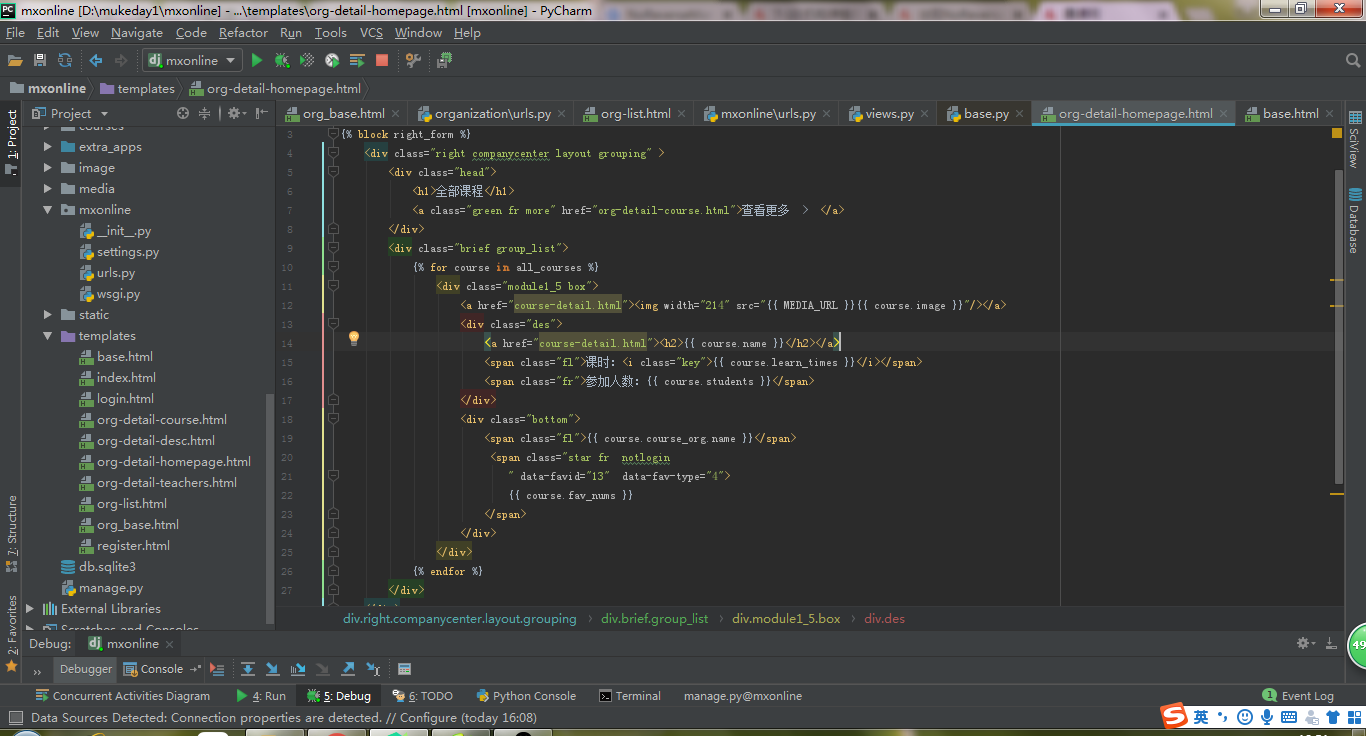
Task: Stop the running process with red square
Action: click(381, 61)
